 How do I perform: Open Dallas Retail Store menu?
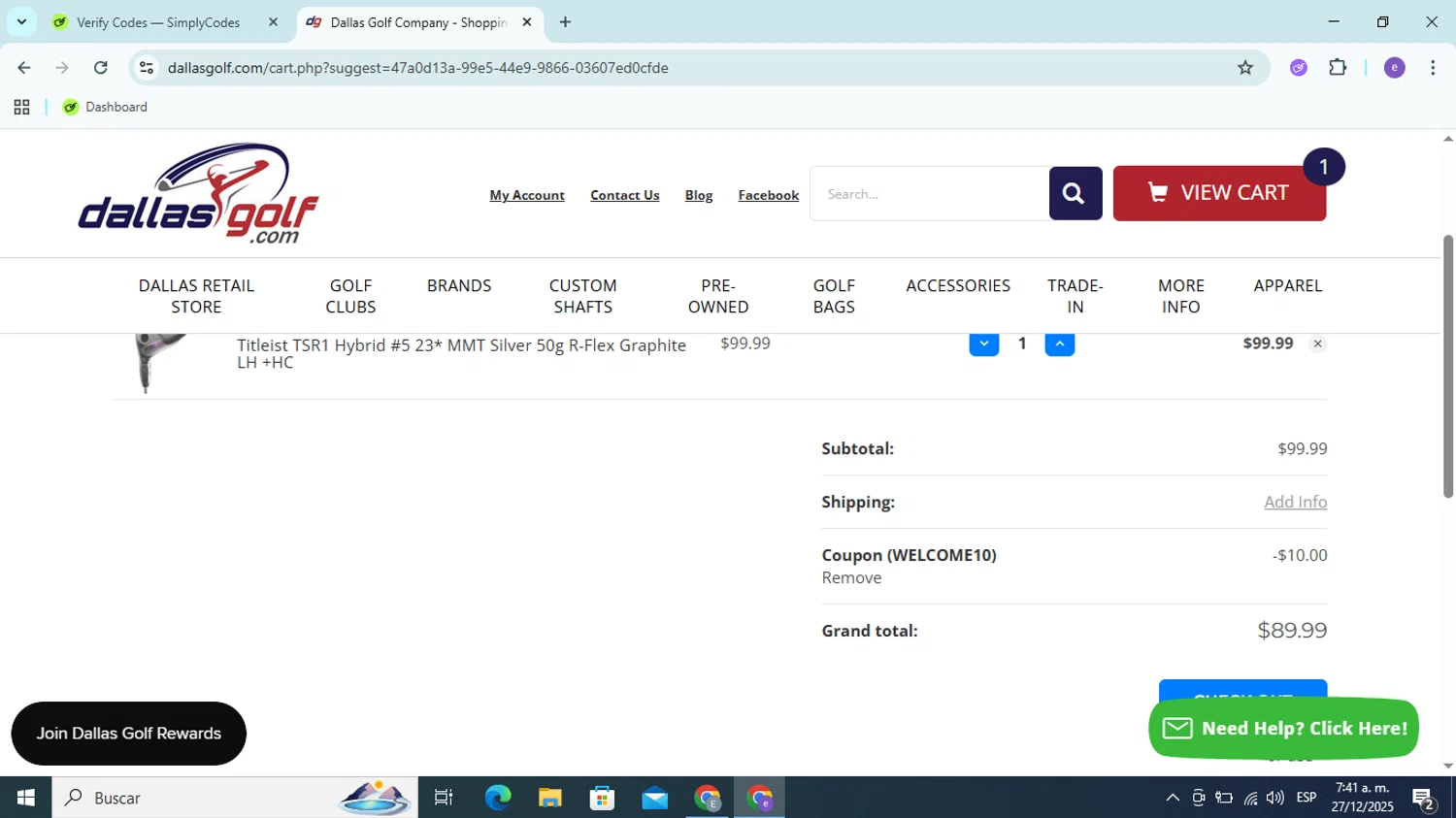tap(196, 296)
